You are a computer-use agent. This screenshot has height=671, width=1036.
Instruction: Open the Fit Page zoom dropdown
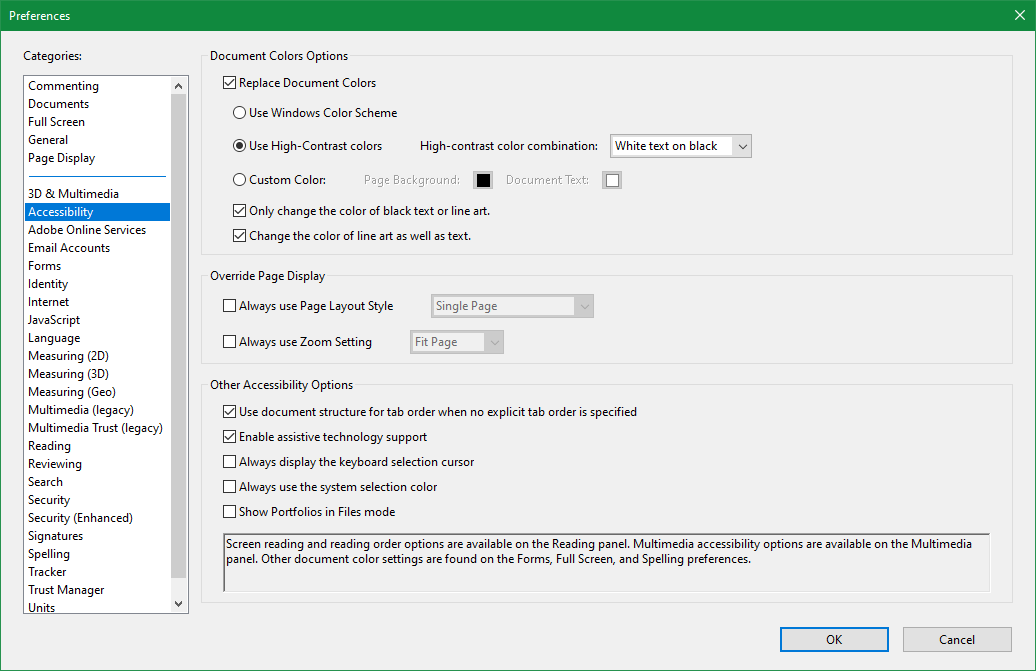[x=457, y=342]
